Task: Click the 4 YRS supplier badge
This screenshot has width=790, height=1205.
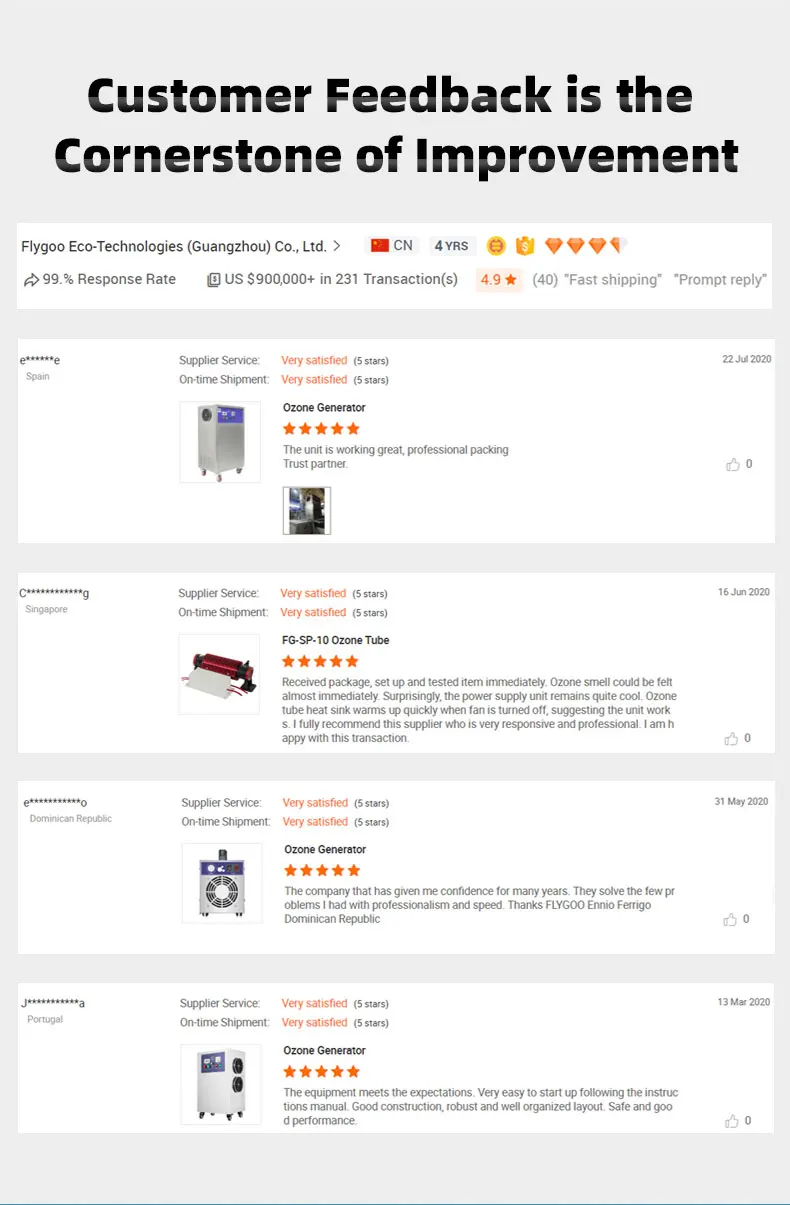Action: pos(451,246)
